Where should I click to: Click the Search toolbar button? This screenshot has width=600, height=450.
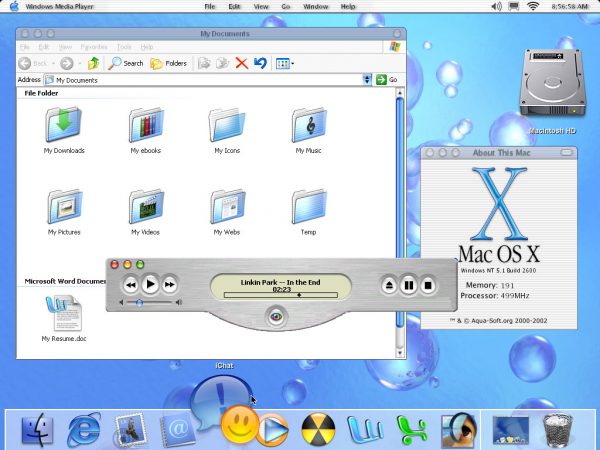click(x=126, y=63)
